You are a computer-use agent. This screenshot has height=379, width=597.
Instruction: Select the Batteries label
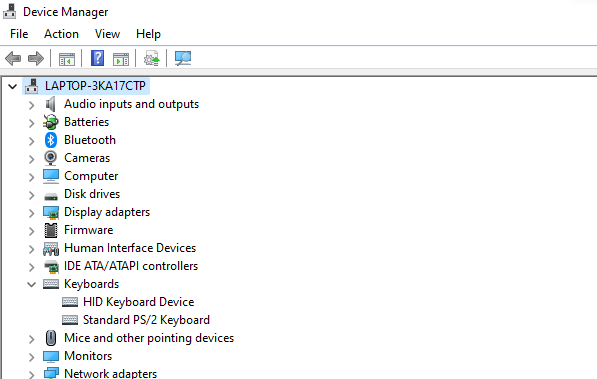click(x=86, y=122)
